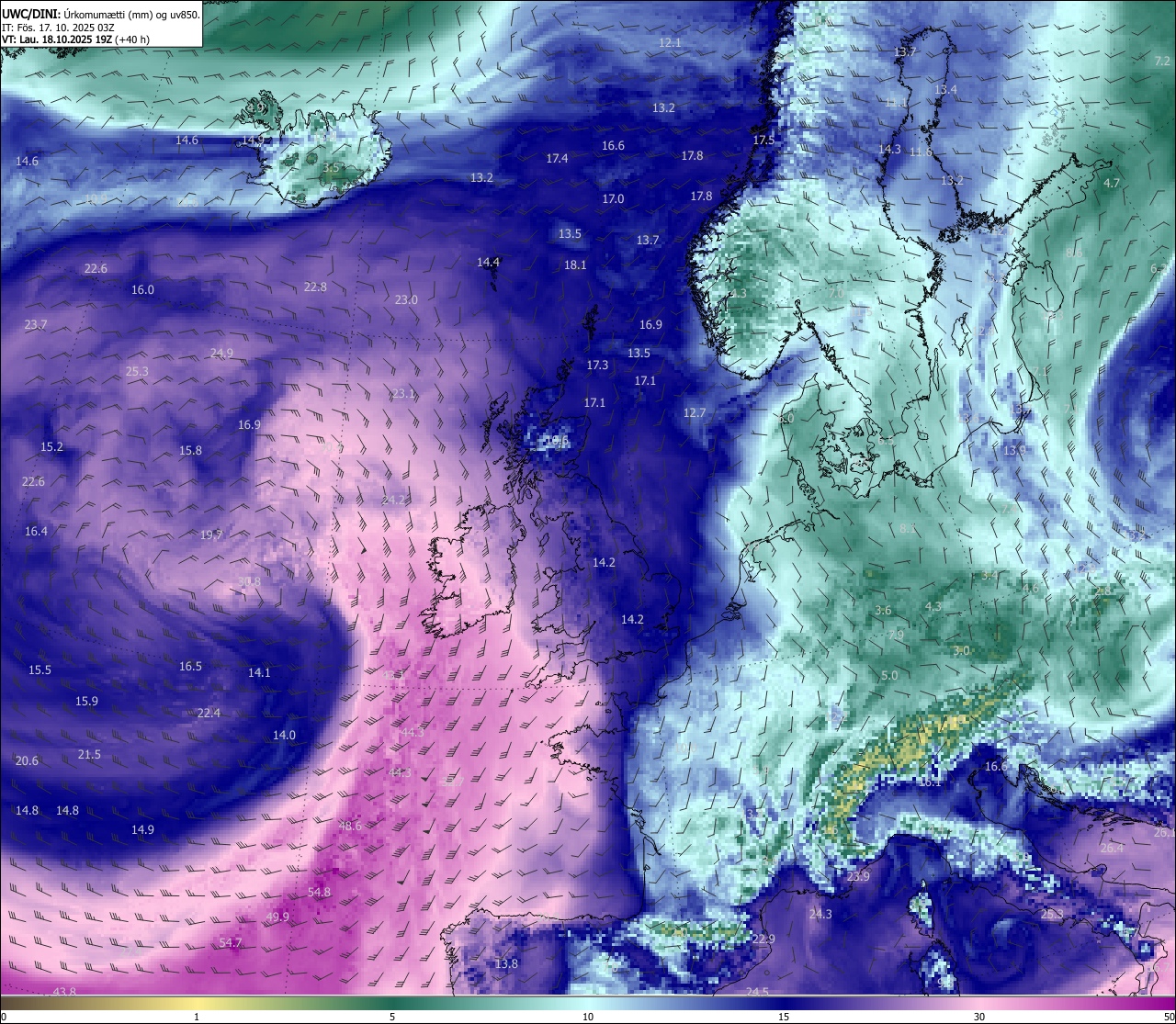1176x1024 pixels.
Task: Select the 23.7 value label
Action: click(x=36, y=325)
